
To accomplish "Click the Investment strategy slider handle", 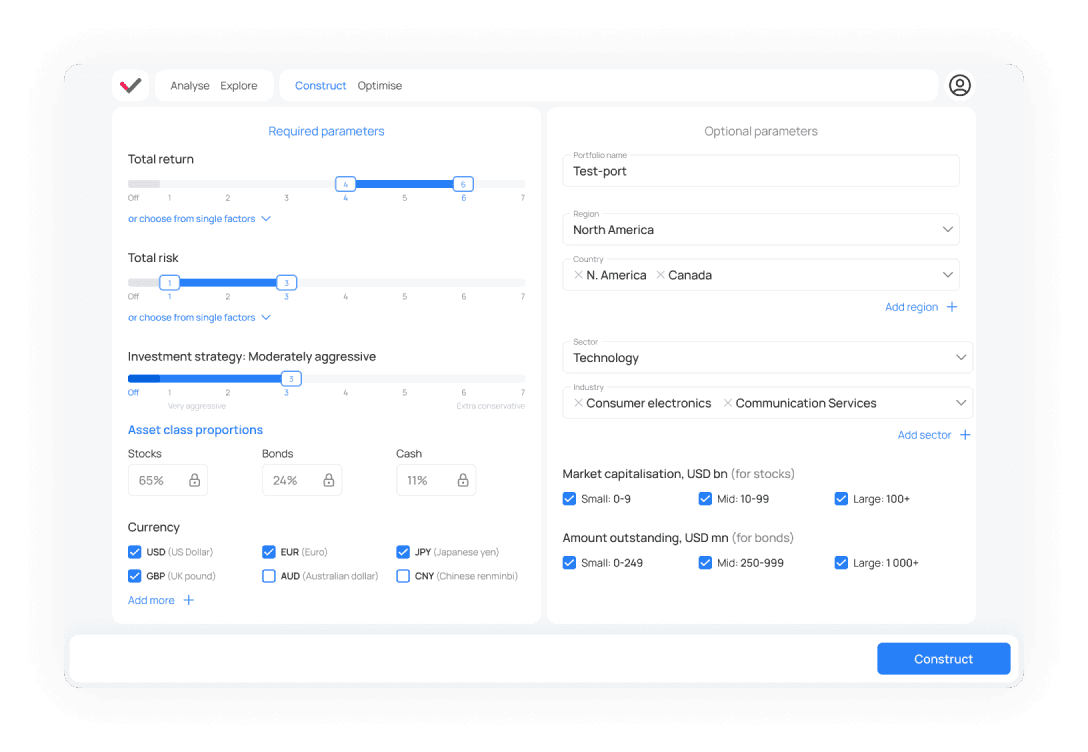I will (291, 379).
